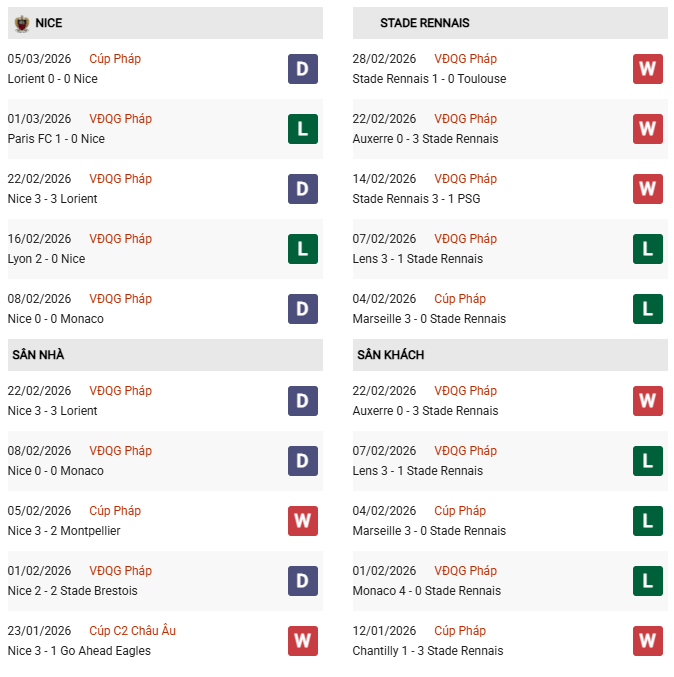
Task: Open the NICE team header
Action: 49,23
